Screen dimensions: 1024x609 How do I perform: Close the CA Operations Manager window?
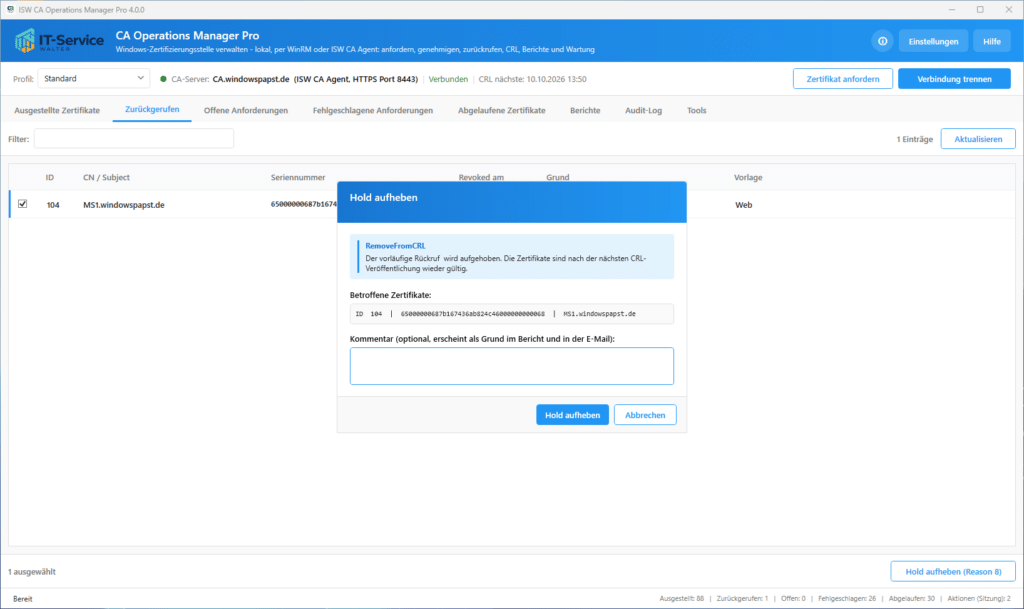(1008, 10)
